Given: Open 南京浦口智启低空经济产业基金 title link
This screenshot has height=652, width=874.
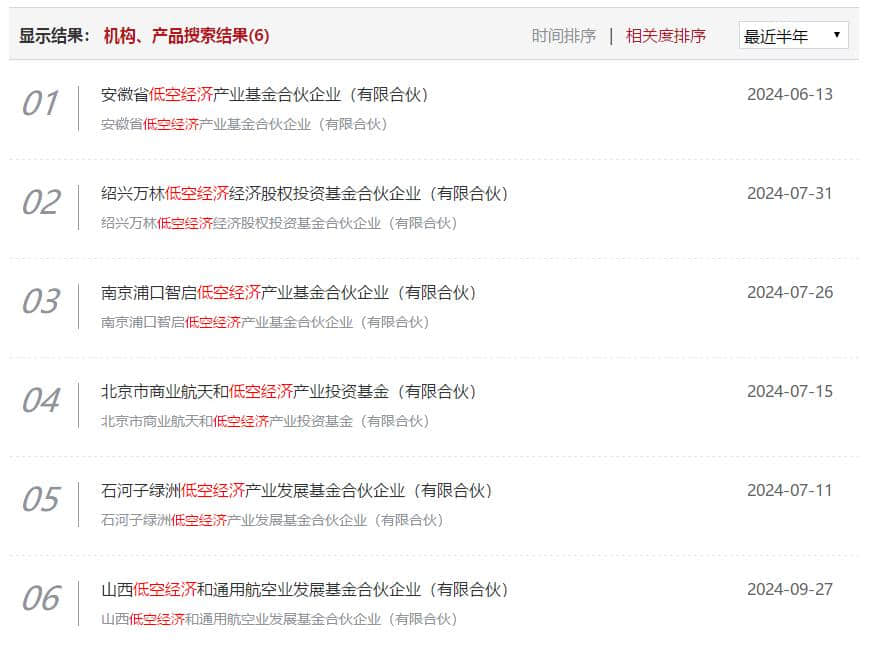Looking at the screenshot, I should point(288,293).
